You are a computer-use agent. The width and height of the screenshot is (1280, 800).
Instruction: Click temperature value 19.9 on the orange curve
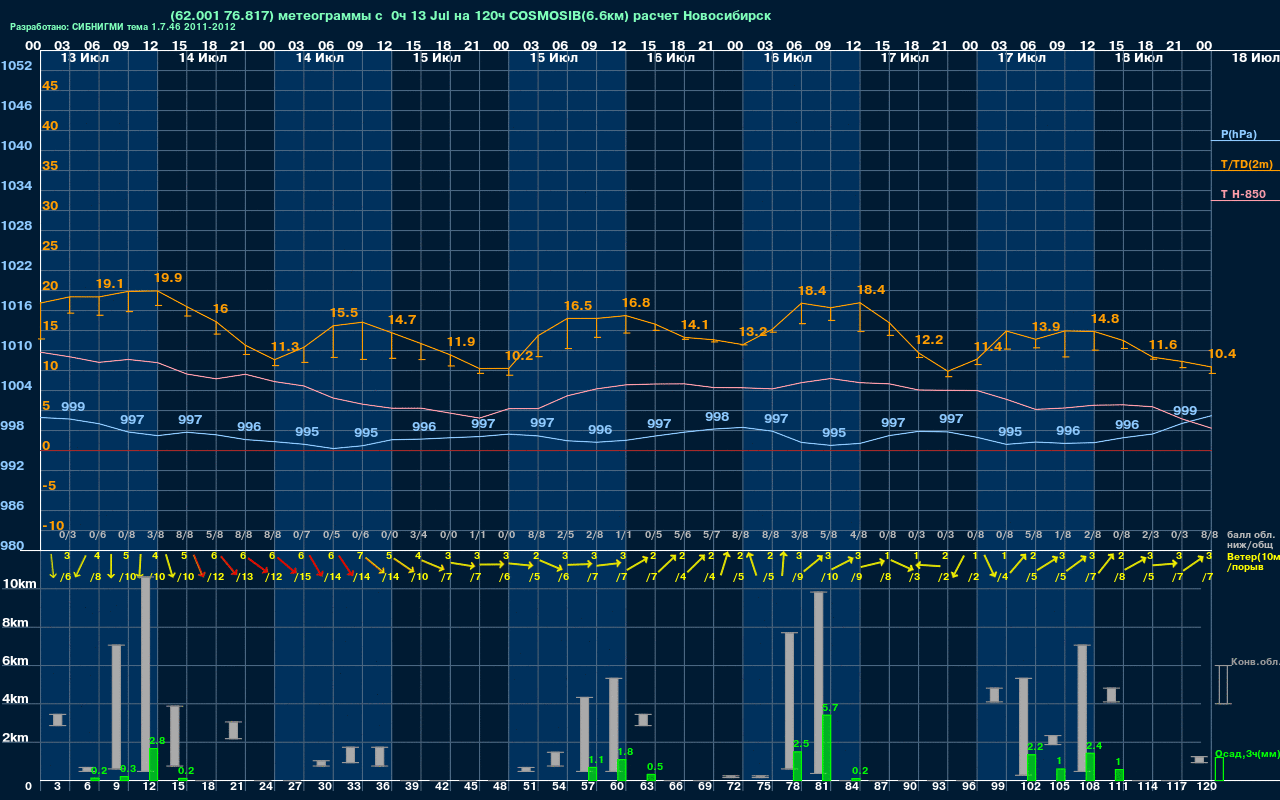click(x=168, y=278)
